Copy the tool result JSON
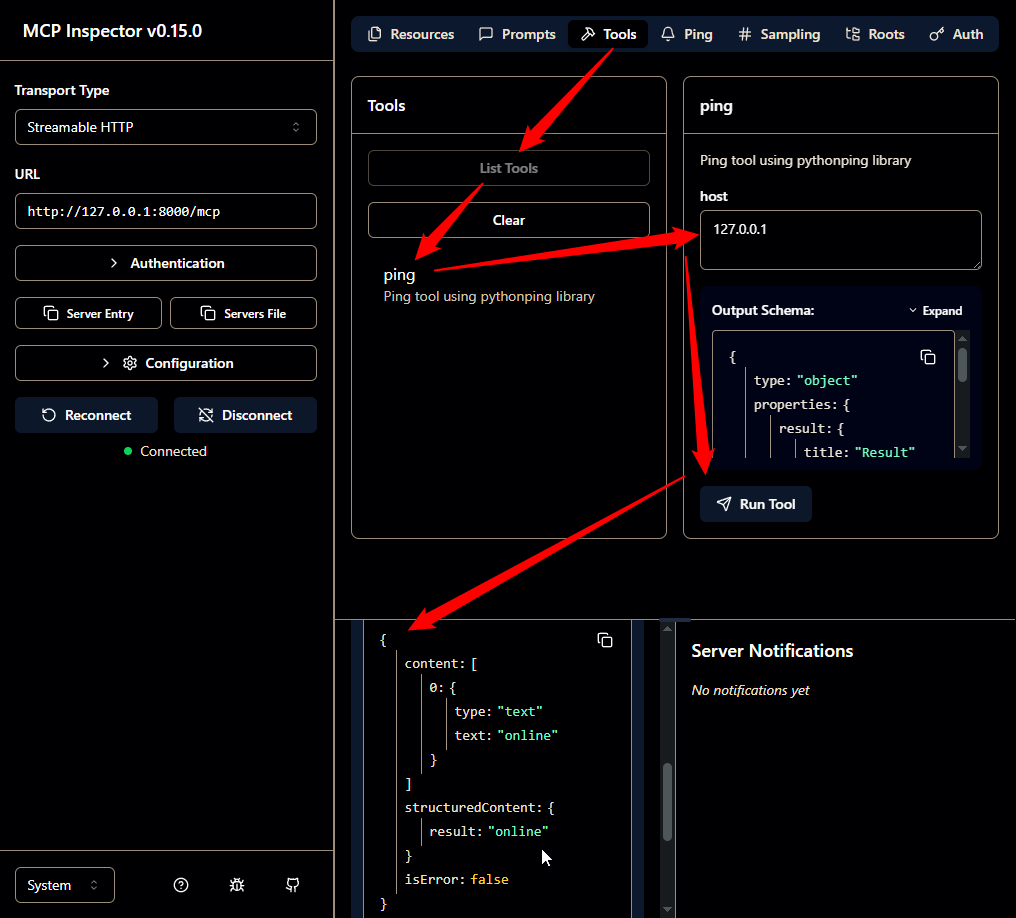 coord(605,640)
